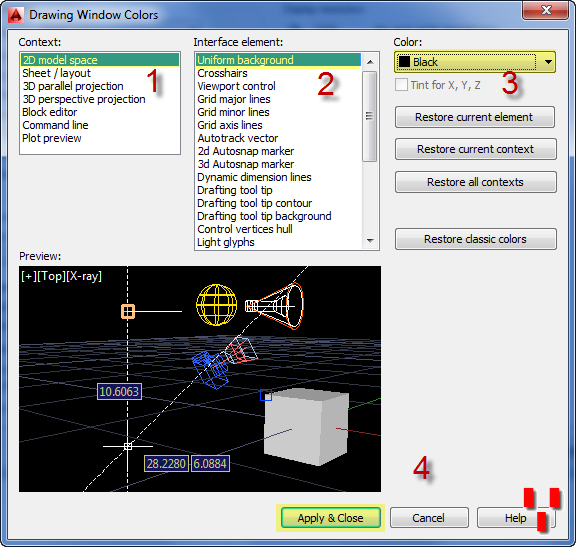Close the dialog with the X button
This screenshot has height=547, width=576.
point(545,10)
